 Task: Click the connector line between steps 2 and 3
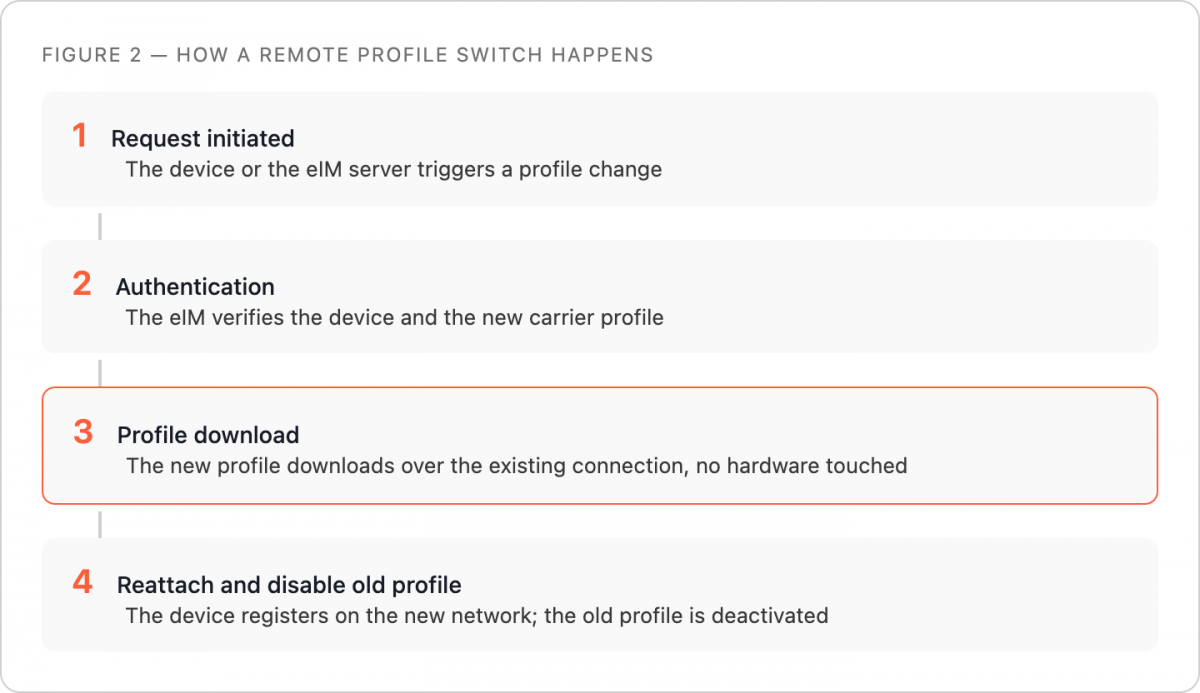tap(100, 374)
